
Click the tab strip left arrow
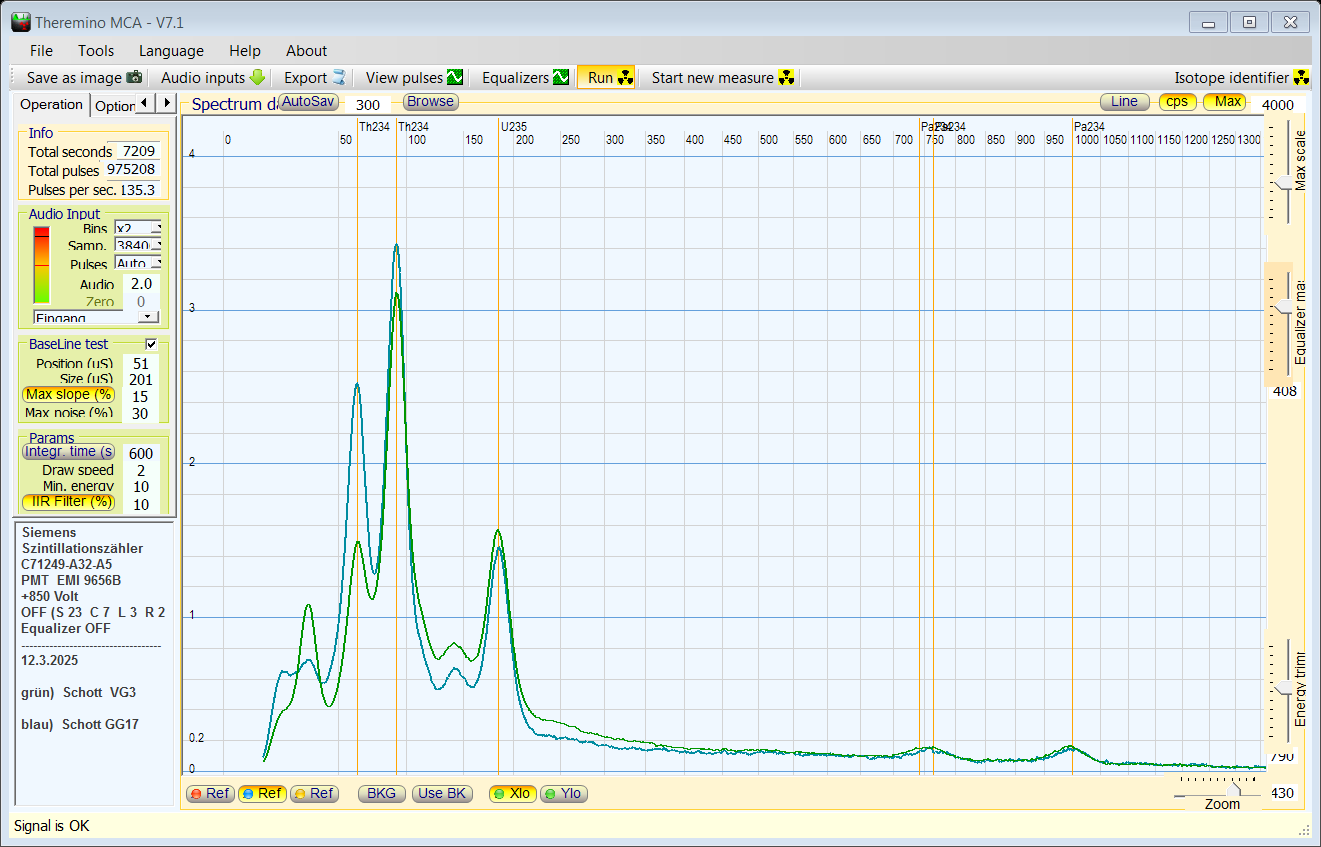tap(146, 103)
